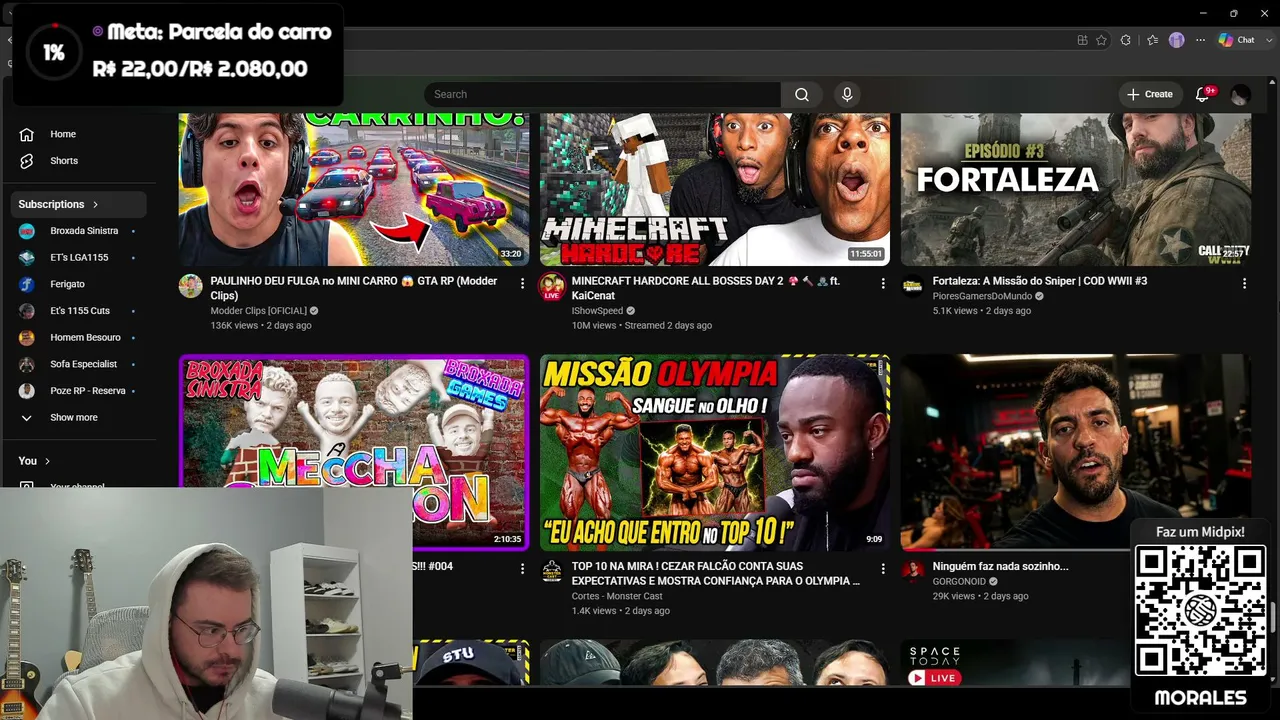Go to IShowSpeed channel name
The width and height of the screenshot is (1280, 720).
pyautogui.click(x=597, y=311)
